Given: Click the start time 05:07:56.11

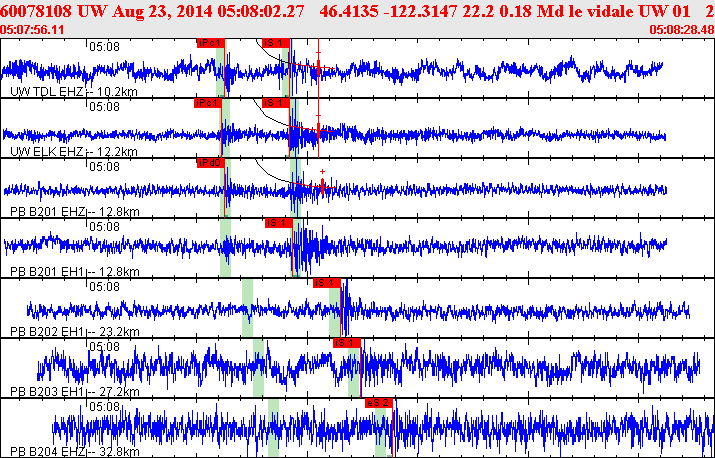Looking at the screenshot, I should 32,30.
